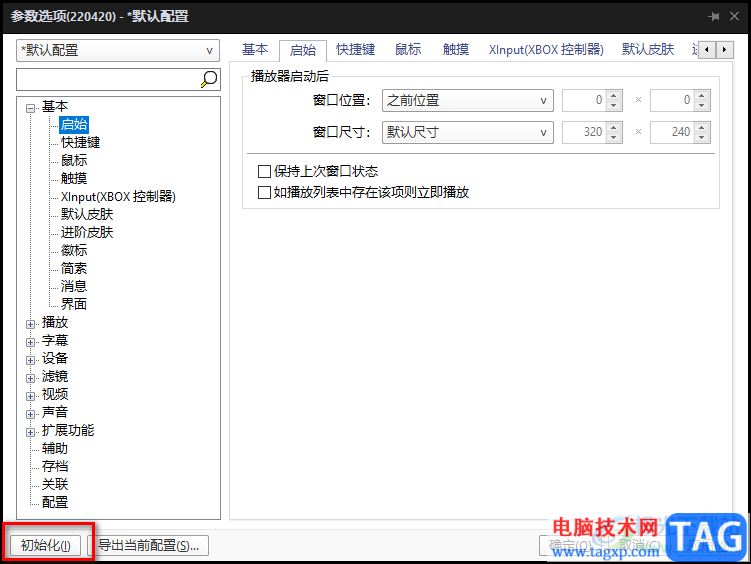Select XInput(XBOX 控制器) in the tree

(118, 196)
